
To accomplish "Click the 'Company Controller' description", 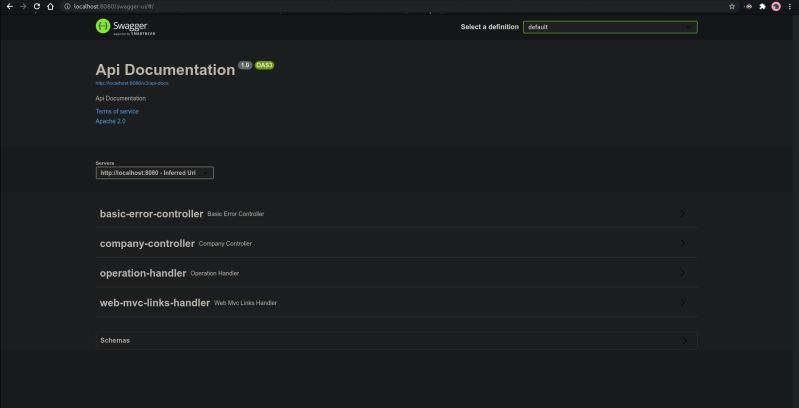I will [225, 243].
